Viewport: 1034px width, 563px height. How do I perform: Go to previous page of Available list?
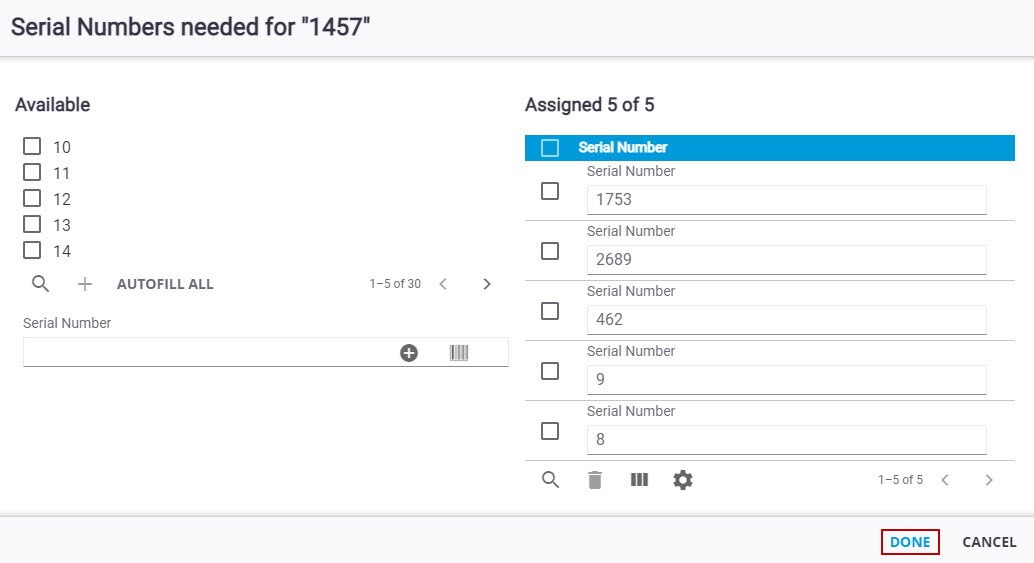point(443,284)
